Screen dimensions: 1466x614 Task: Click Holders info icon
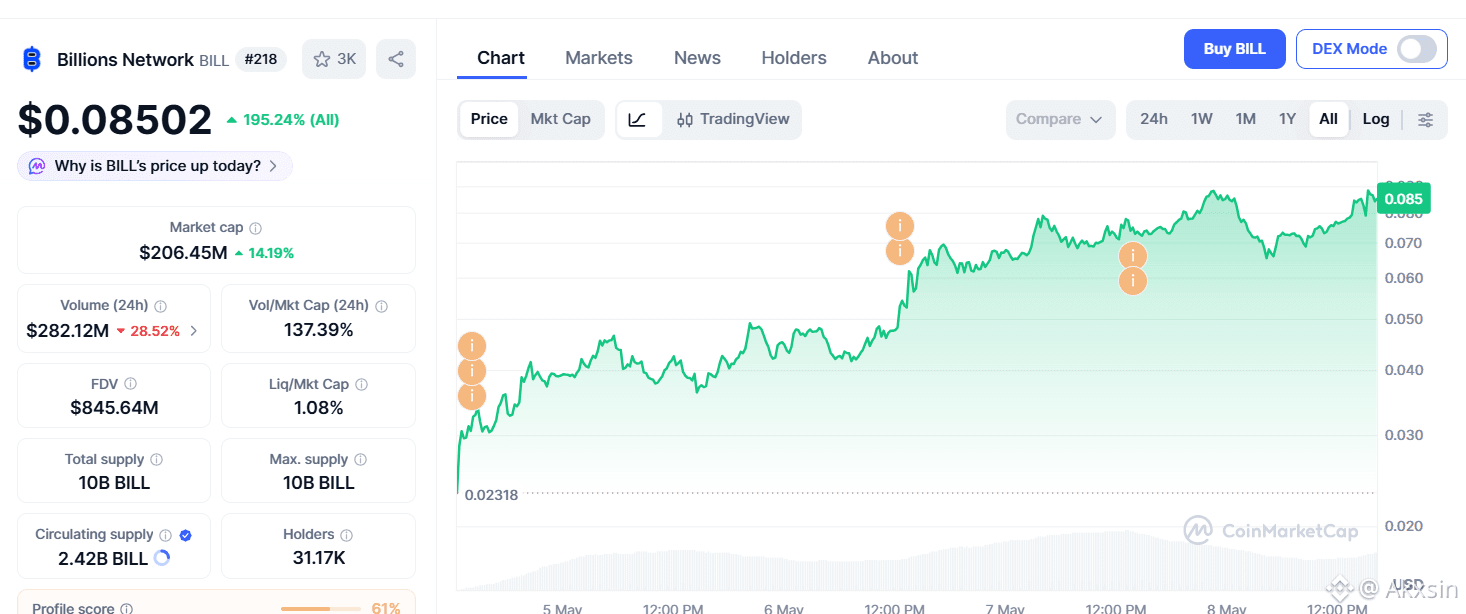point(346,535)
